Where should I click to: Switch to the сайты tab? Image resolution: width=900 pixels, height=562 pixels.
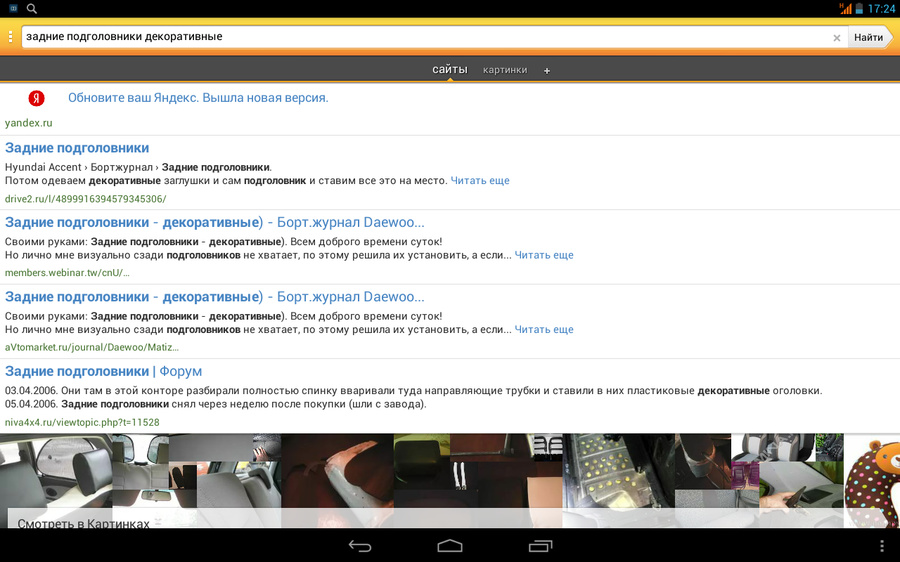[449, 69]
